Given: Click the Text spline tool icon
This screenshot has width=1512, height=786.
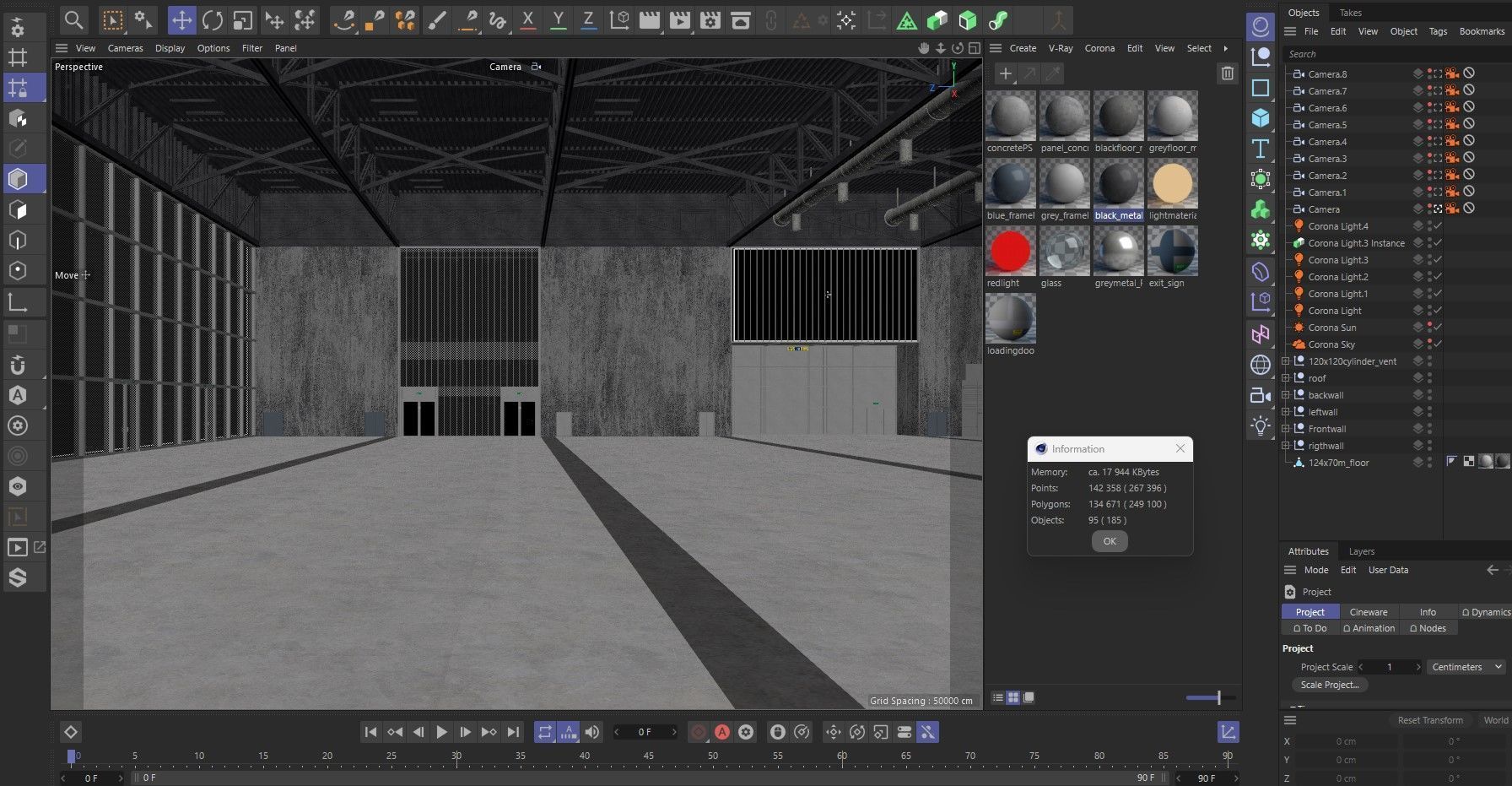Looking at the screenshot, I should coord(1261,149).
